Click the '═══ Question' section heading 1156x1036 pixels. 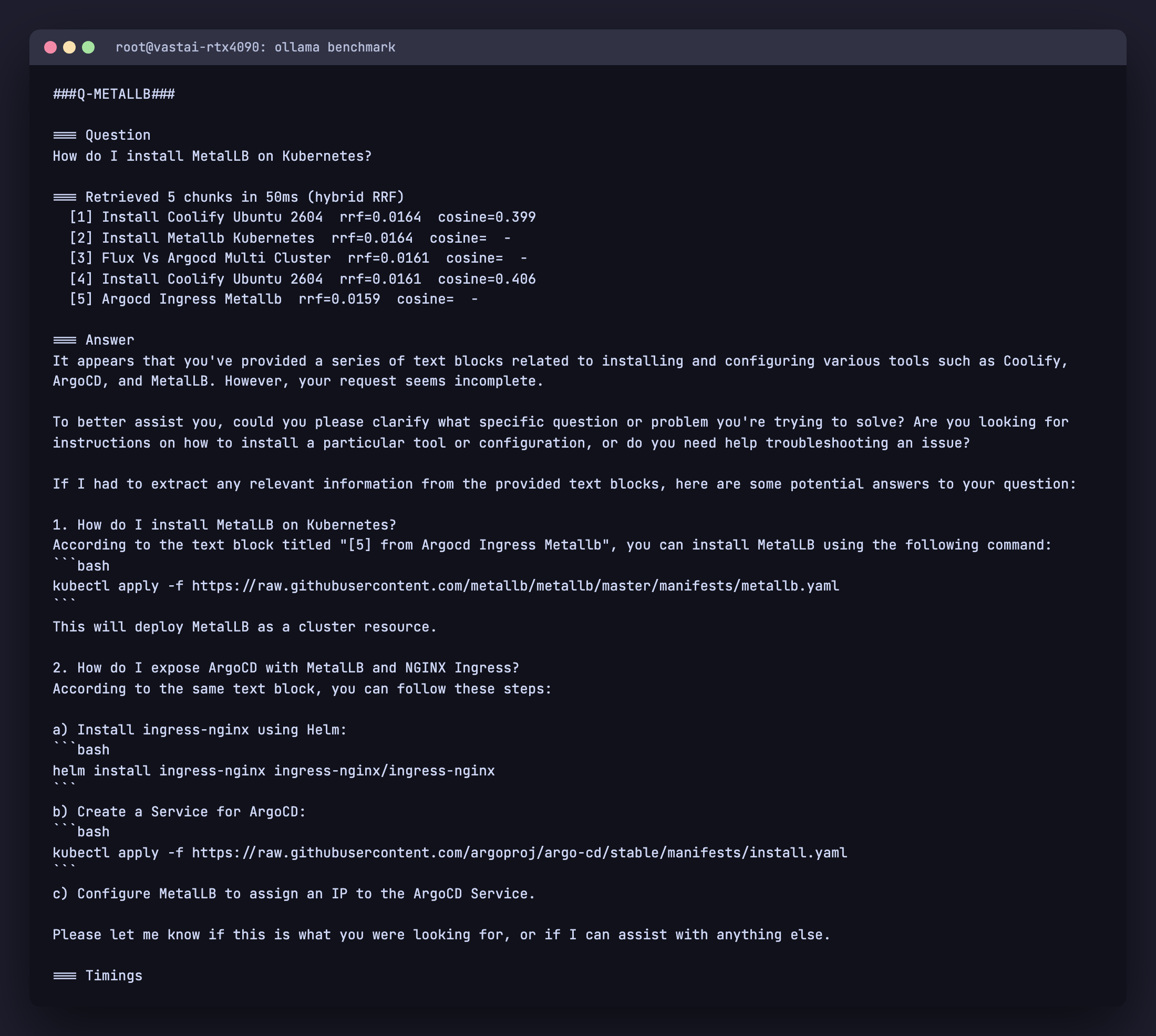(102, 136)
